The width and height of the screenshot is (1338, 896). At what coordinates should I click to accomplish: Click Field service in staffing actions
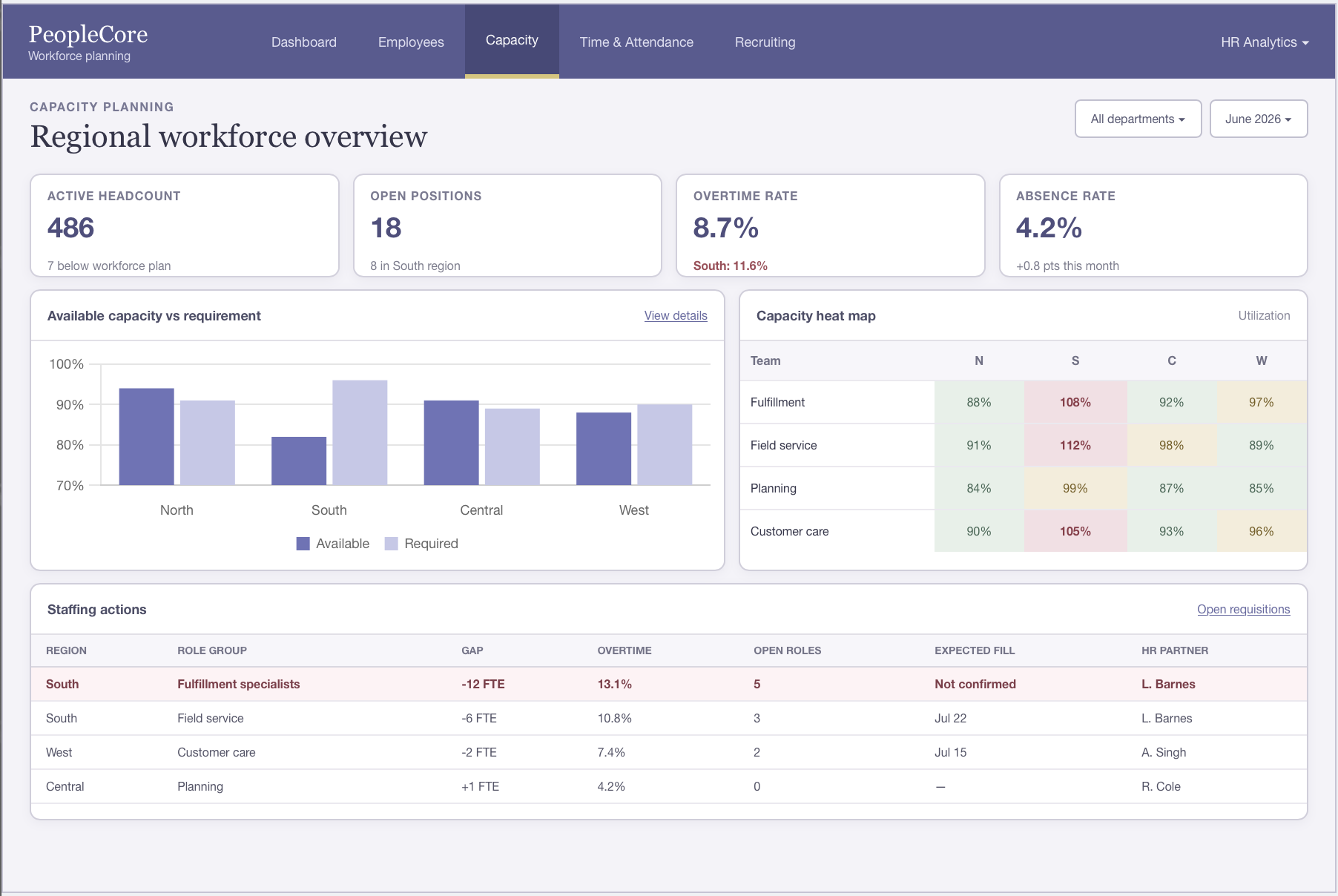210,718
